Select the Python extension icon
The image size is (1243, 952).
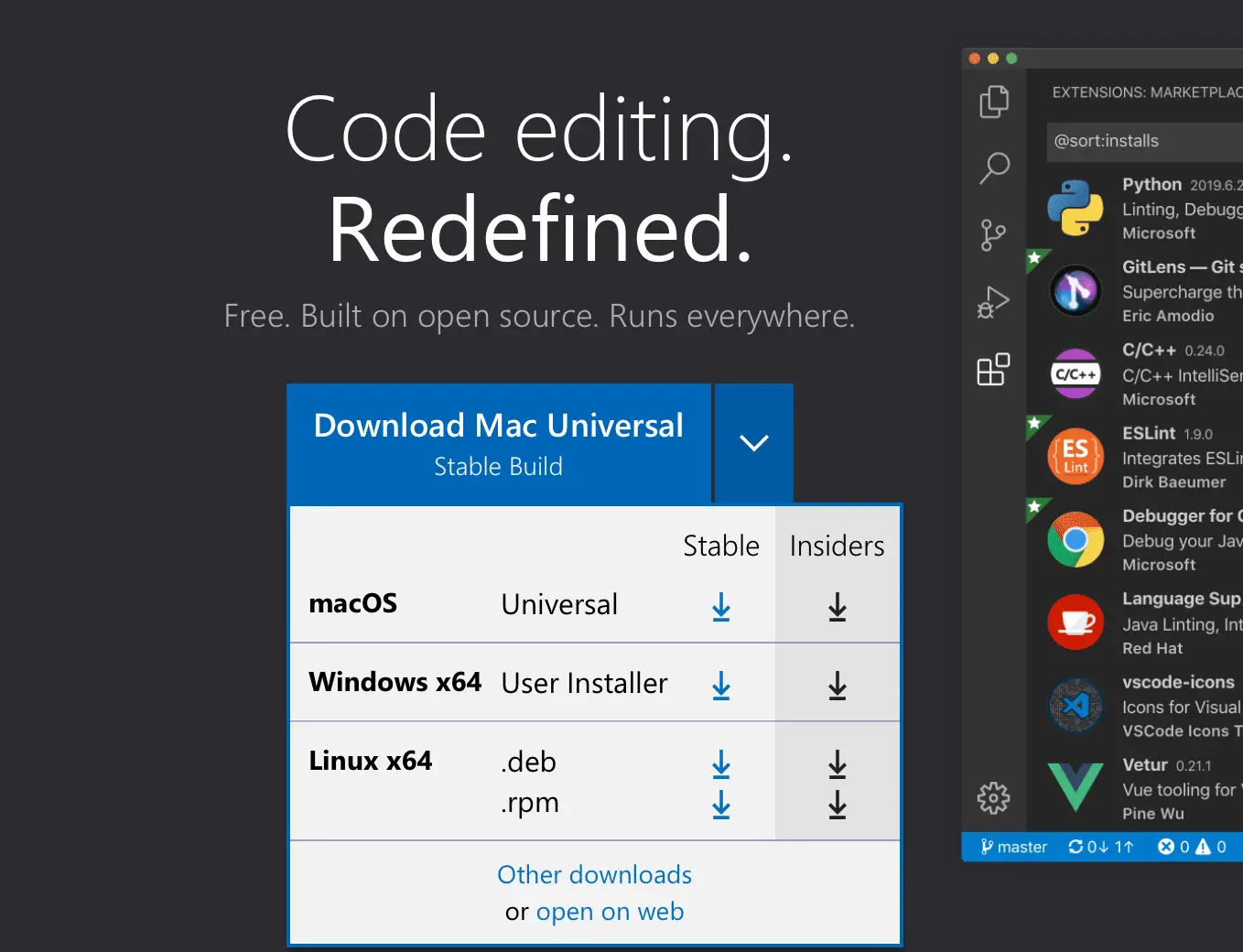(1075, 208)
